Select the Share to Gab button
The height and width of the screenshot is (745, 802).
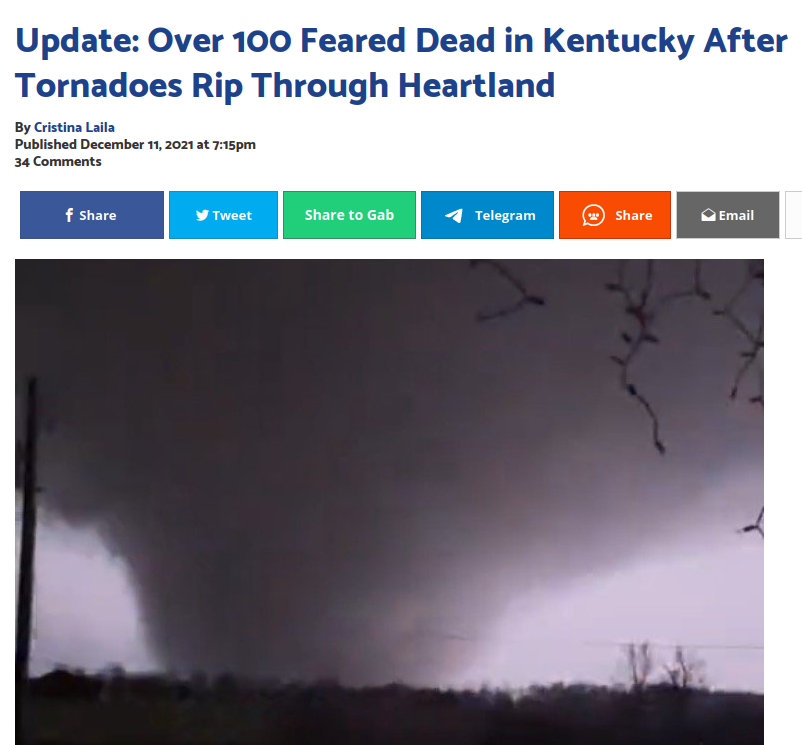click(x=349, y=215)
